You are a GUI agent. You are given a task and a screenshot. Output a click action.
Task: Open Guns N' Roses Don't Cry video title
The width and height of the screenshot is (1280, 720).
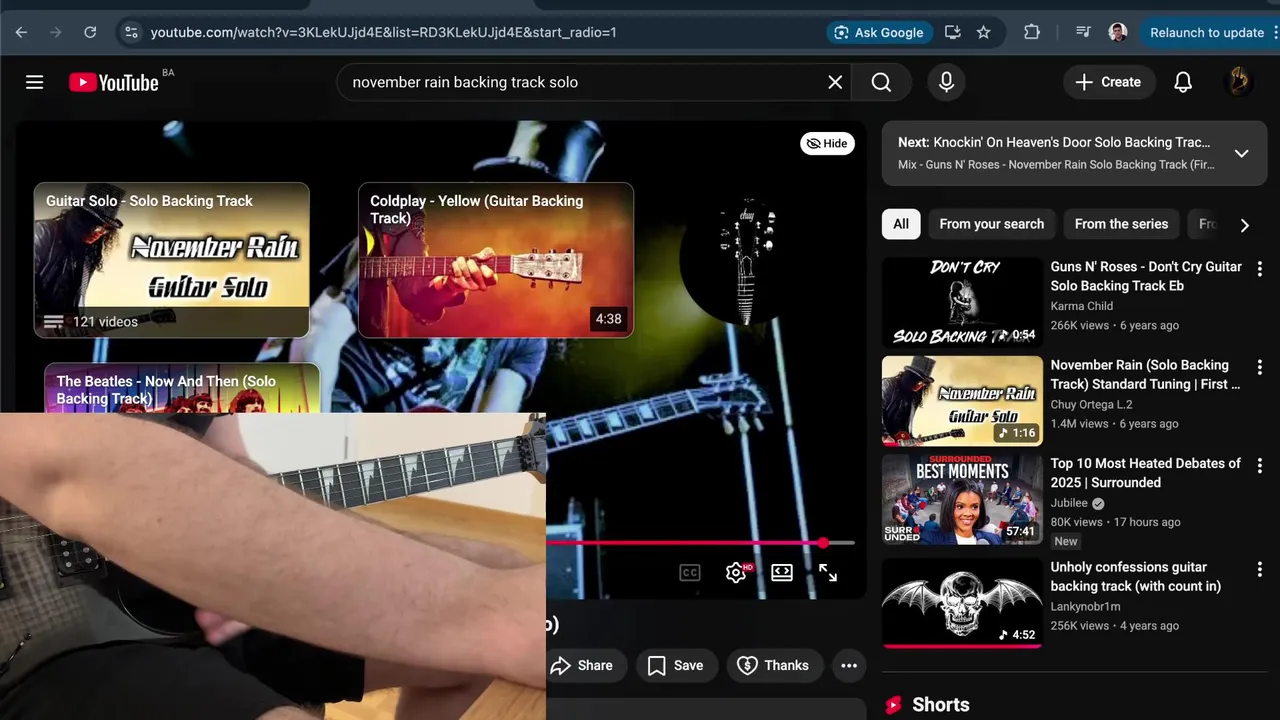(1146, 276)
